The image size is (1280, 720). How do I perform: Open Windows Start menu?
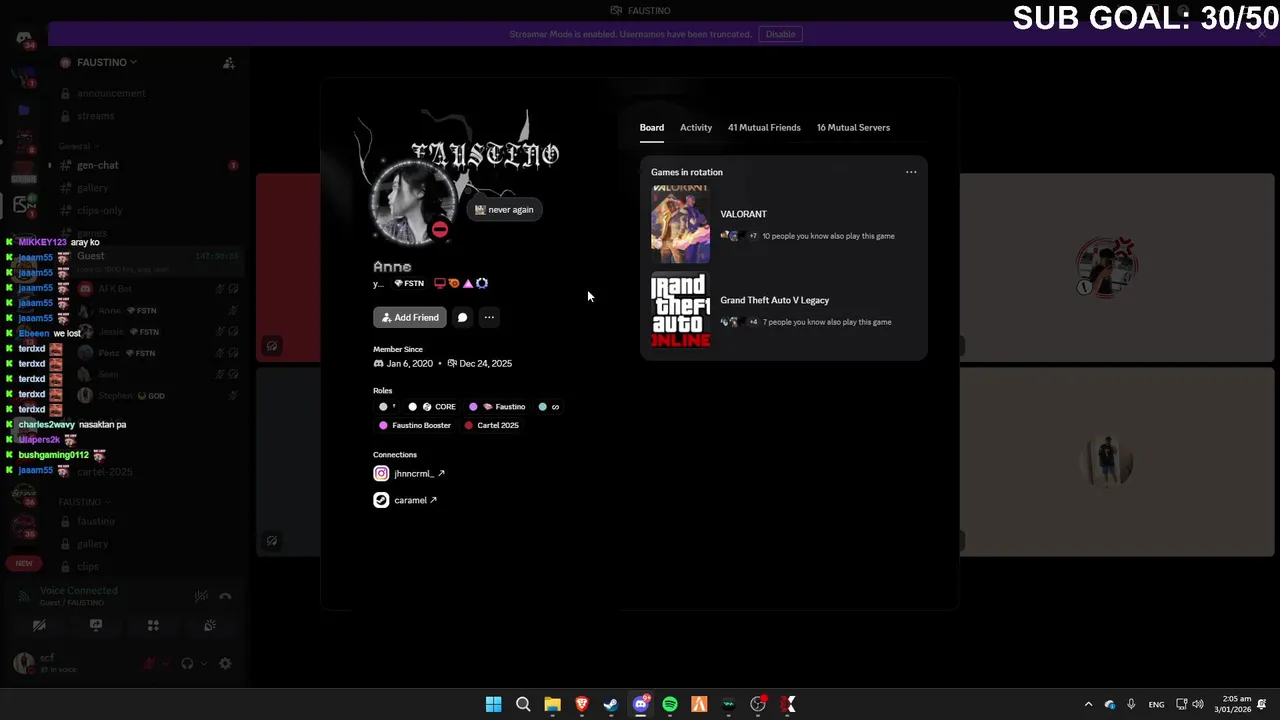pyautogui.click(x=493, y=704)
